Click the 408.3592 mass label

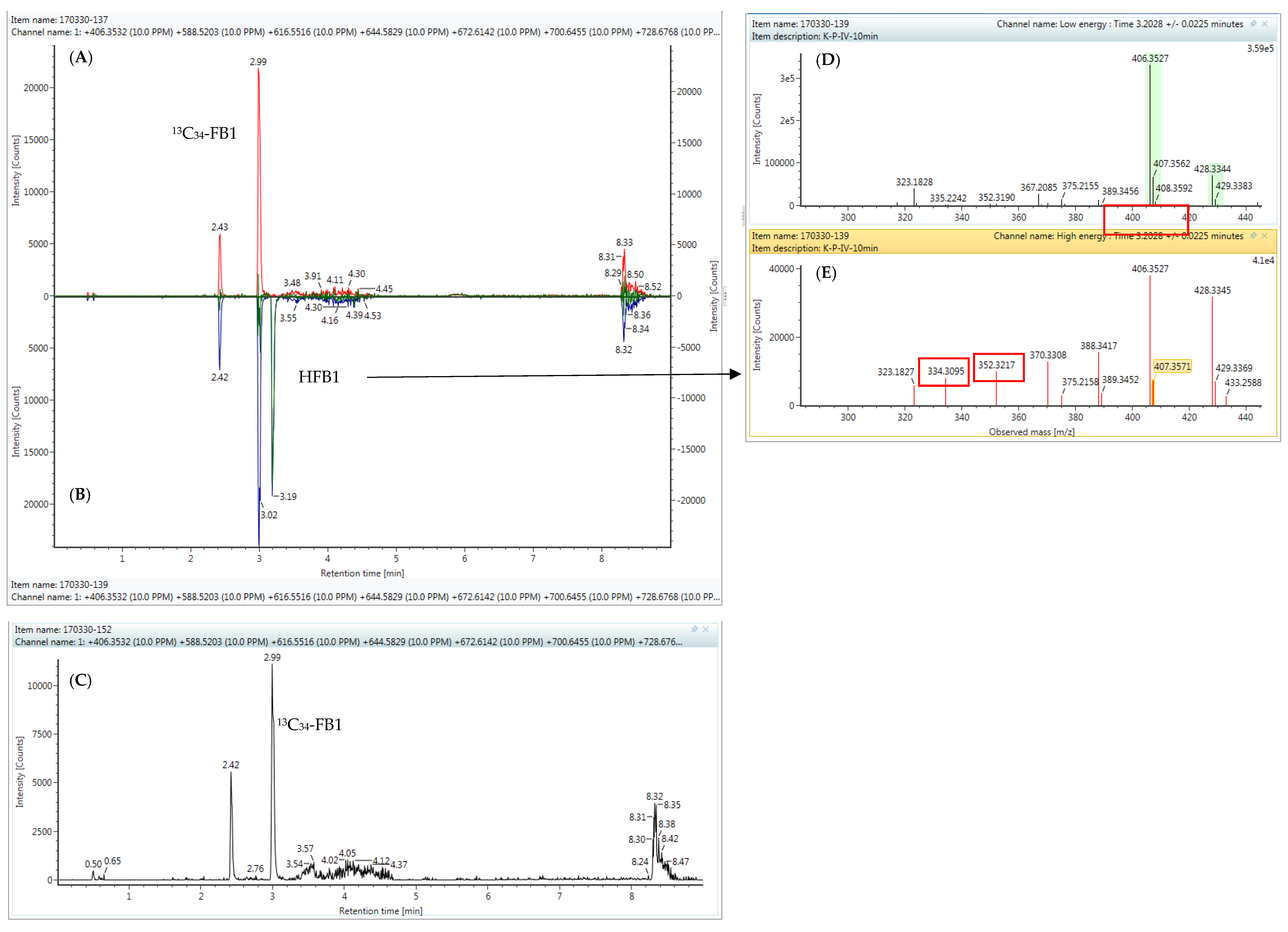click(1174, 188)
